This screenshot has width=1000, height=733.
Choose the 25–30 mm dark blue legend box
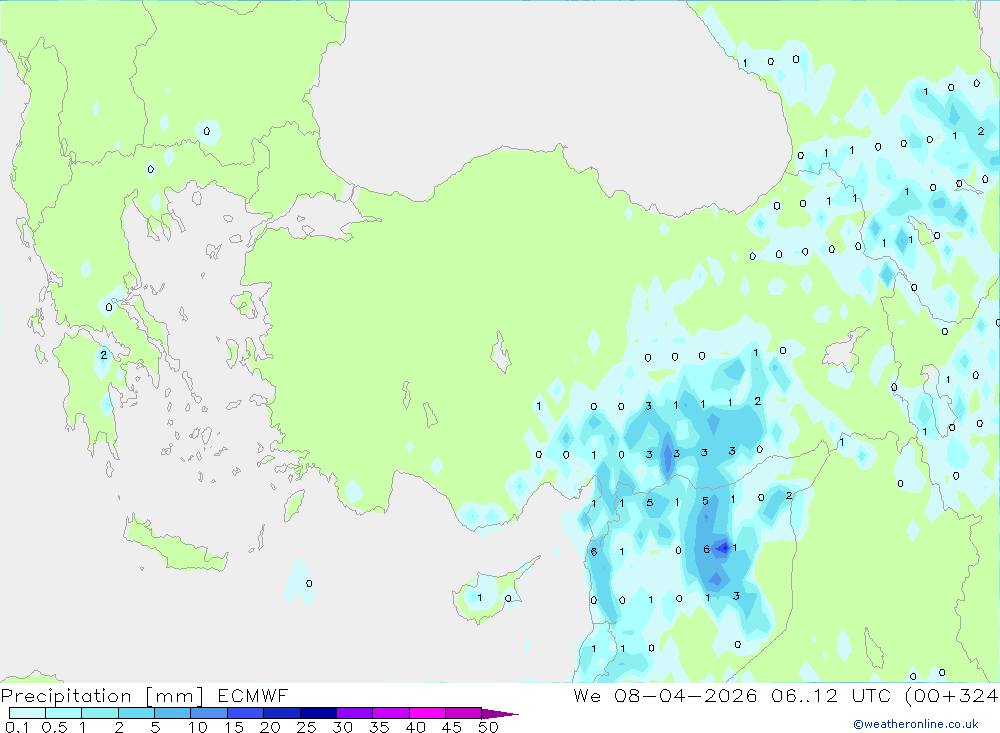coord(318,713)
